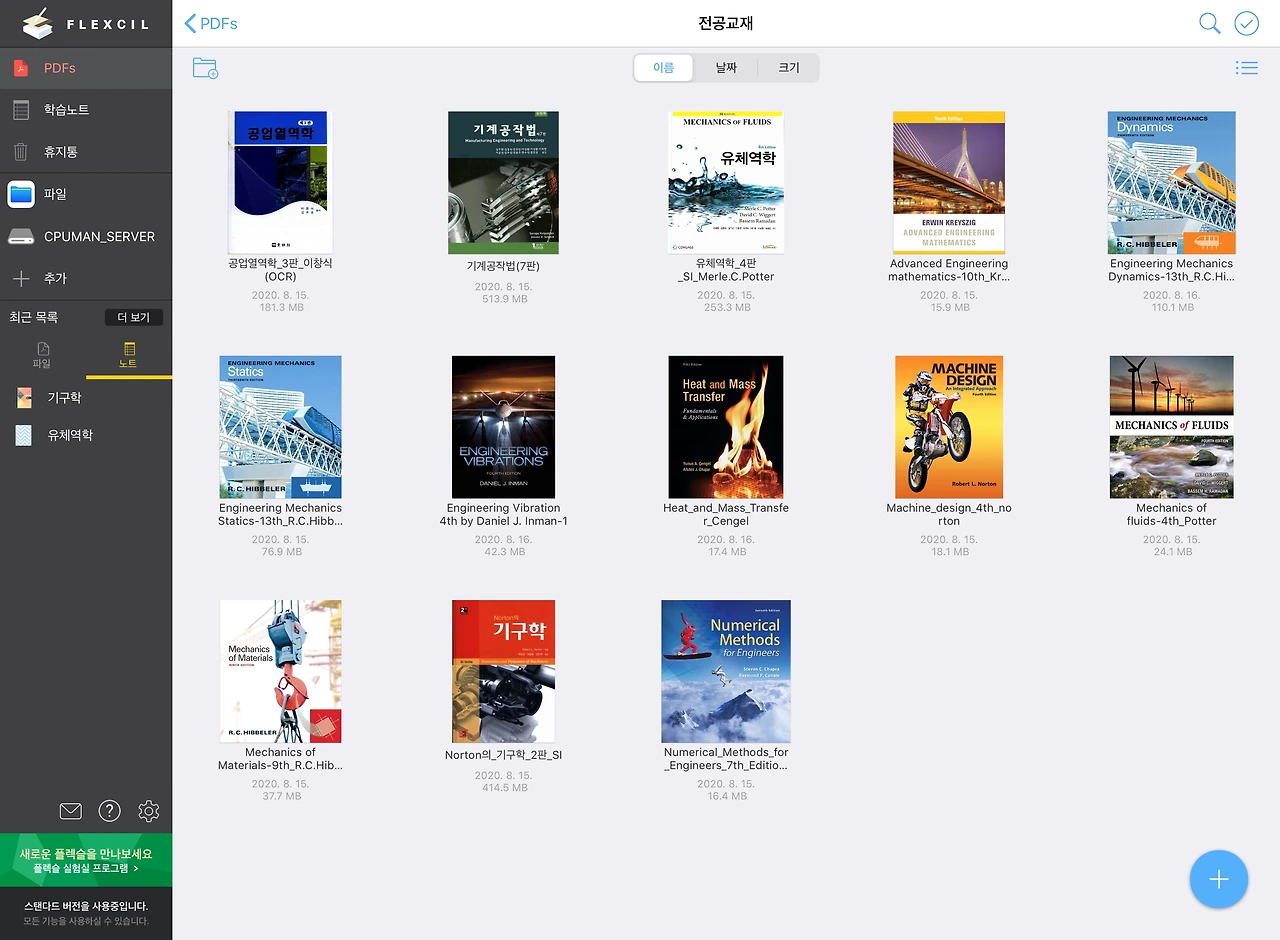This screenshot has width=1280, height=940.
Task: Click 더 보기 in recent list
Action: [134, 317]
